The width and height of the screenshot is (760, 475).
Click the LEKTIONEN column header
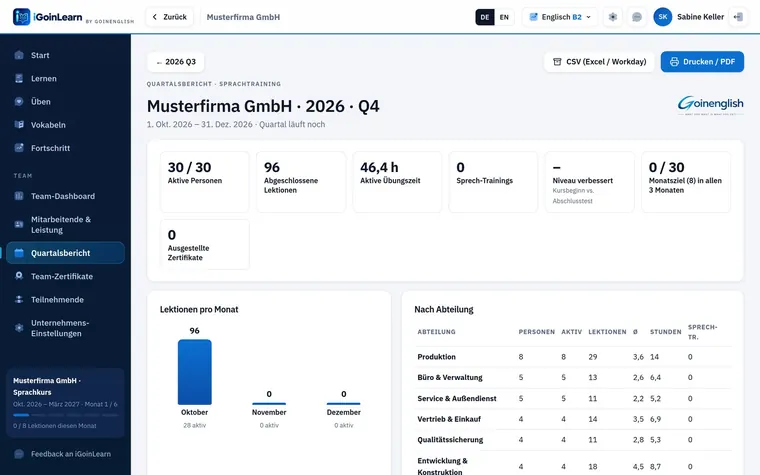coord(607,332)
